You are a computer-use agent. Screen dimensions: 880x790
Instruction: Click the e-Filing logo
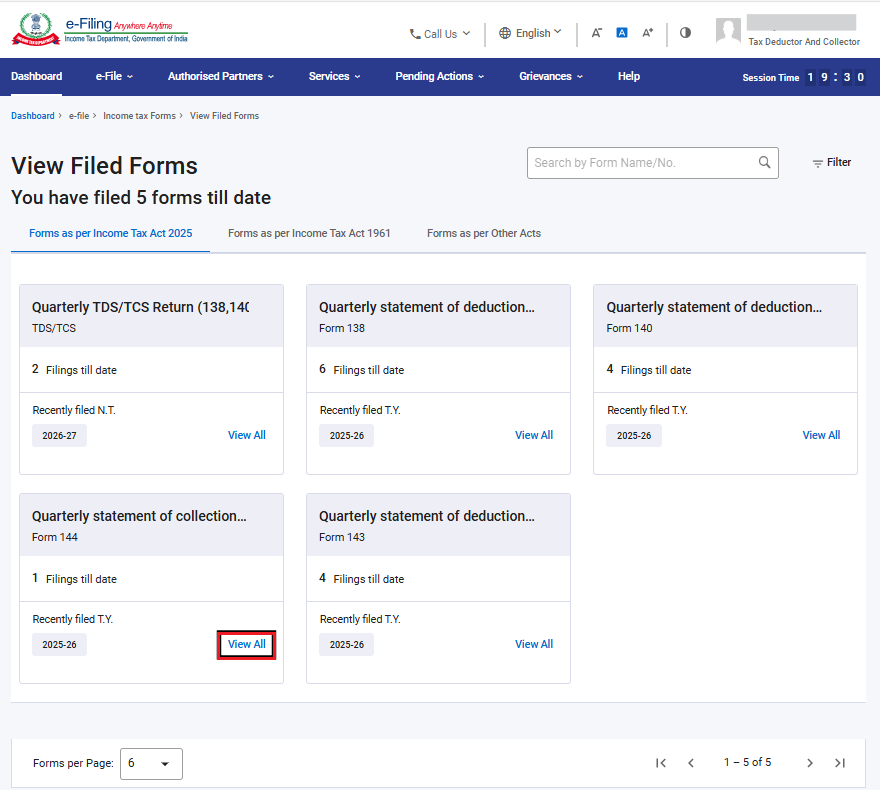click(x=100, y=30)
